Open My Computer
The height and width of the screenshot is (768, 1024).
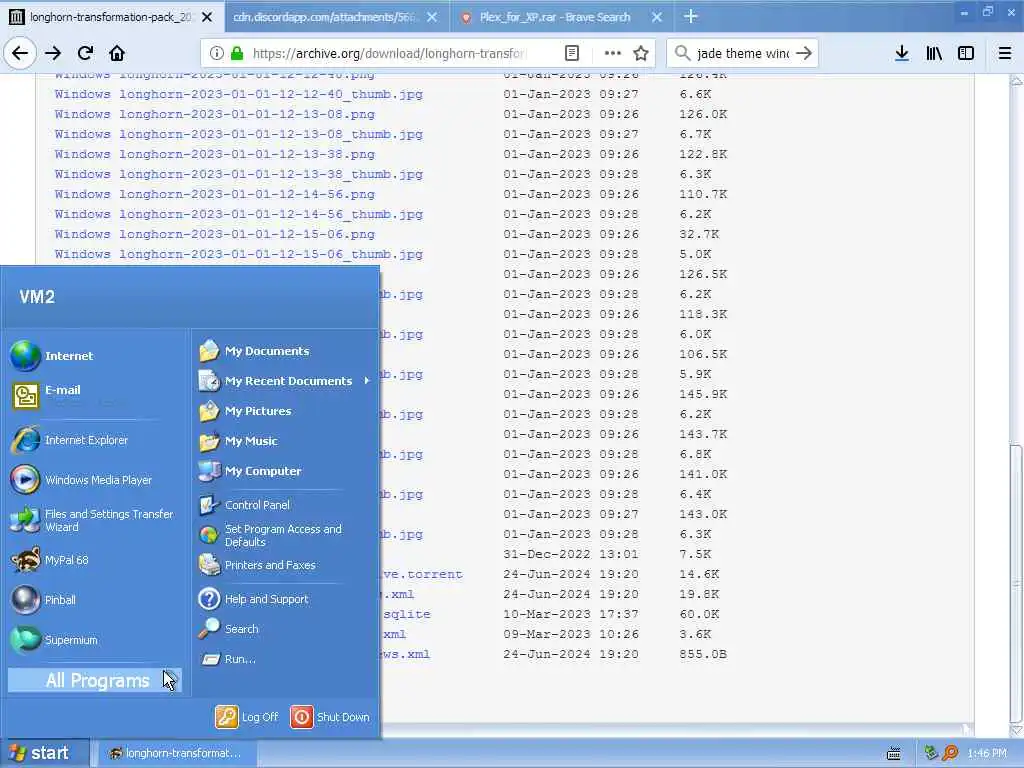coord(251,471)
